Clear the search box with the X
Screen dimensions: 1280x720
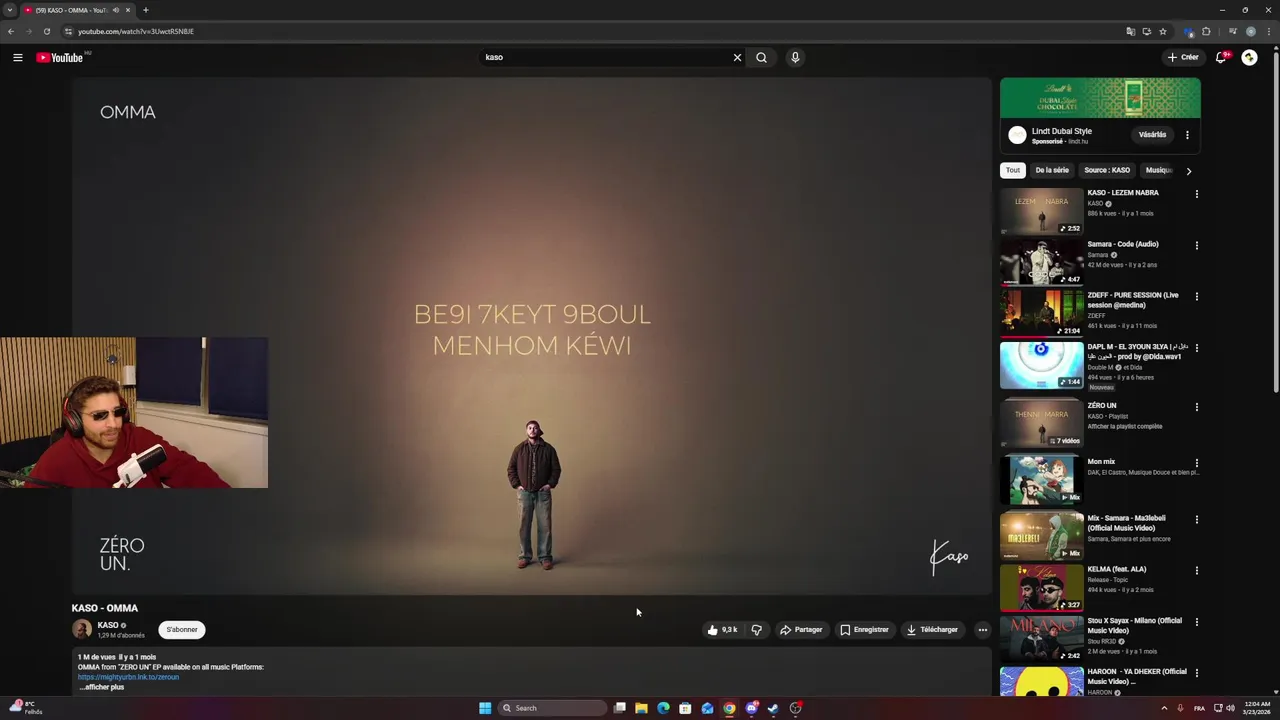737,57
